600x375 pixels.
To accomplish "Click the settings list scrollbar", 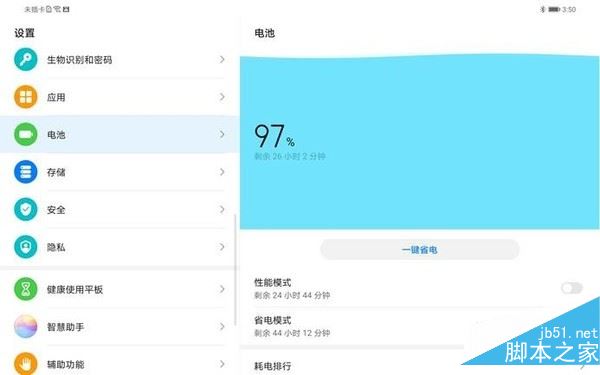I will [235, 270].
